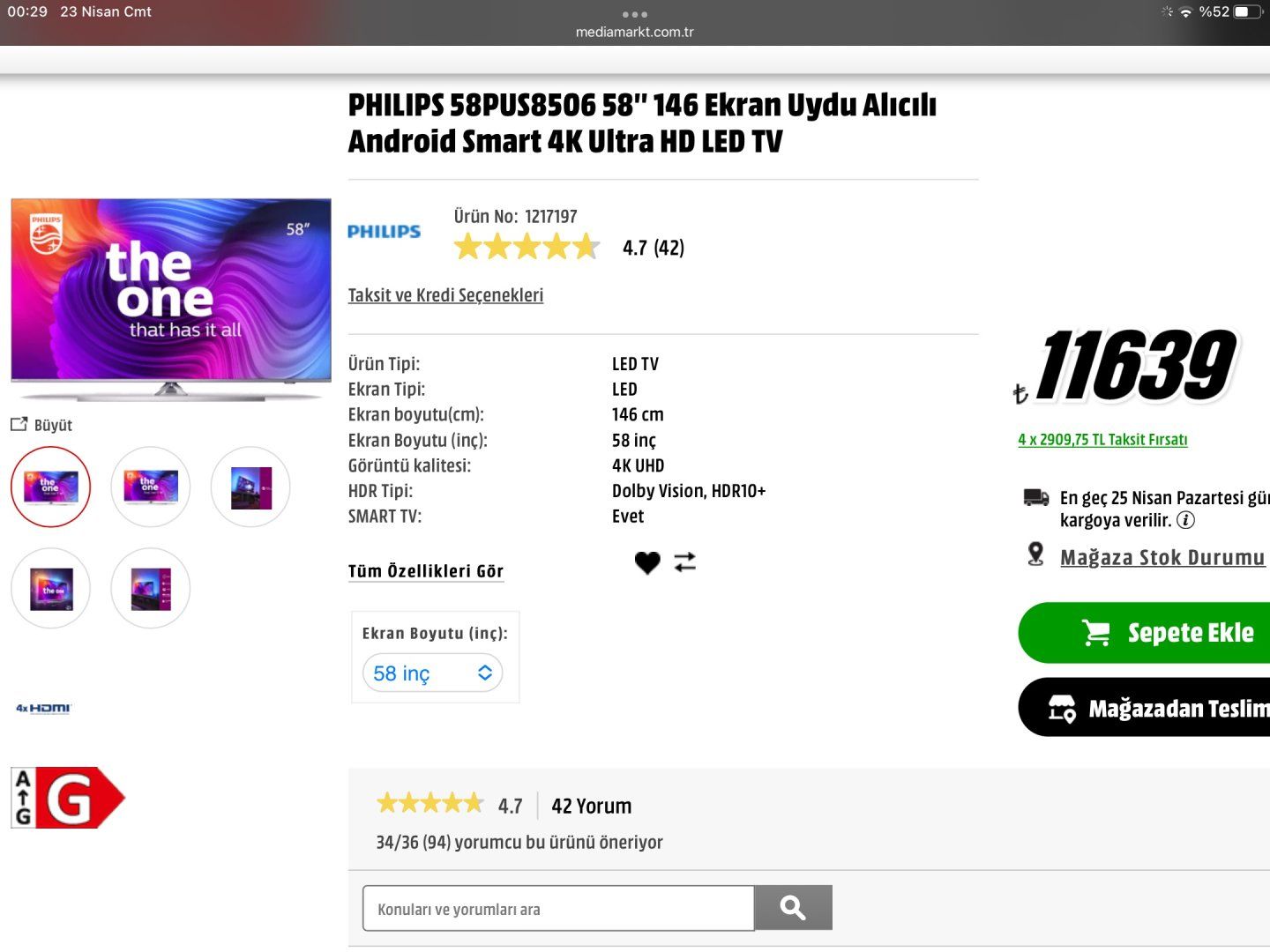Tap the mediamarkt.com.tr address bar
This screenshot has width=1270, height=952.
click(634, 32)
